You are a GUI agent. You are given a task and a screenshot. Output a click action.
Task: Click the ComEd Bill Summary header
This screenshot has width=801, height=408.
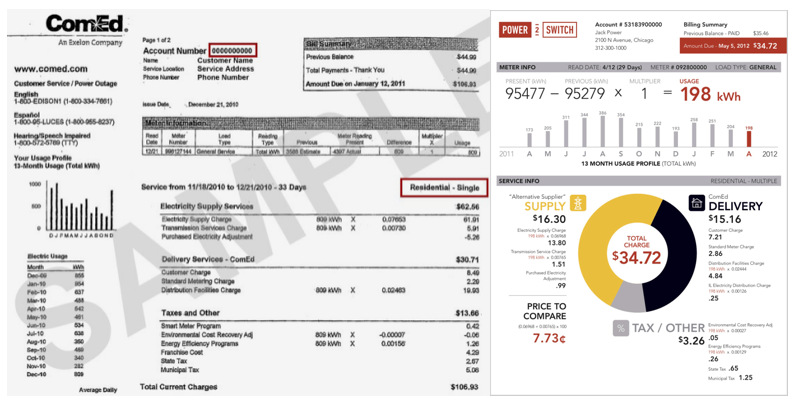tap(391, 44)
